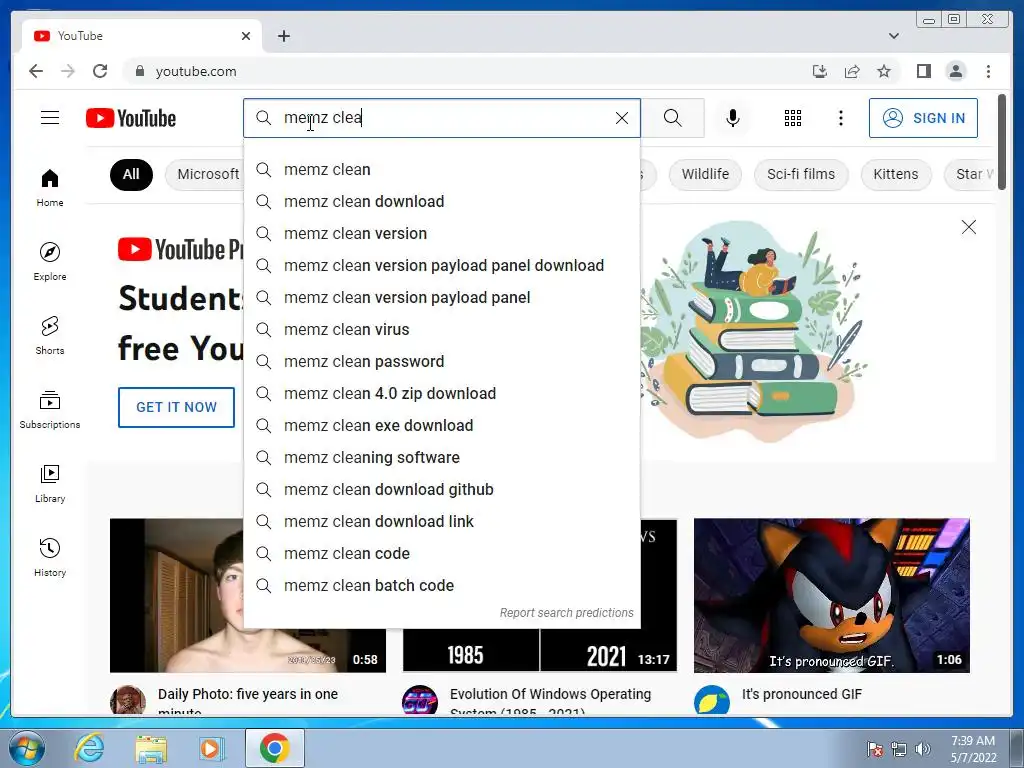This screenshot has height=768, width=1024.
Task: Open Subscriptions in sidebar
Action: (x=50, y=409)
